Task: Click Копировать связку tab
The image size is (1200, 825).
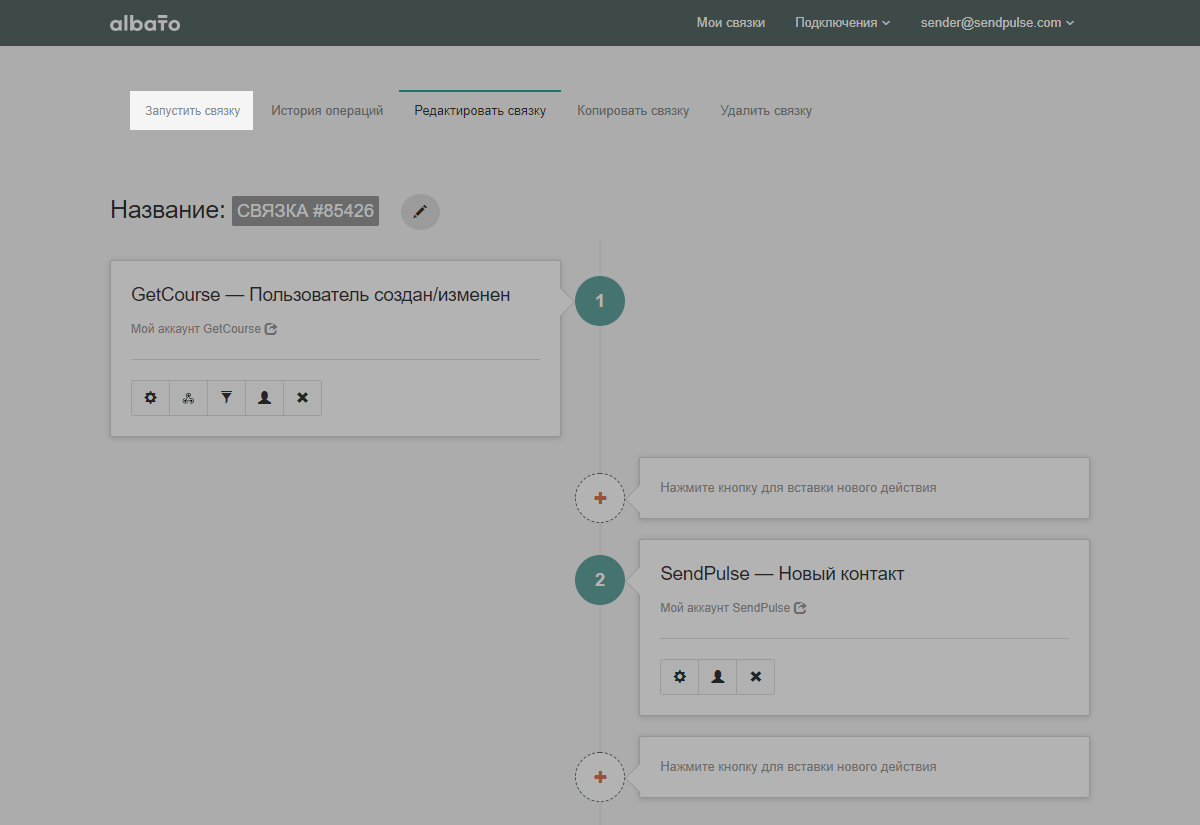Action: tap(633, 111)
